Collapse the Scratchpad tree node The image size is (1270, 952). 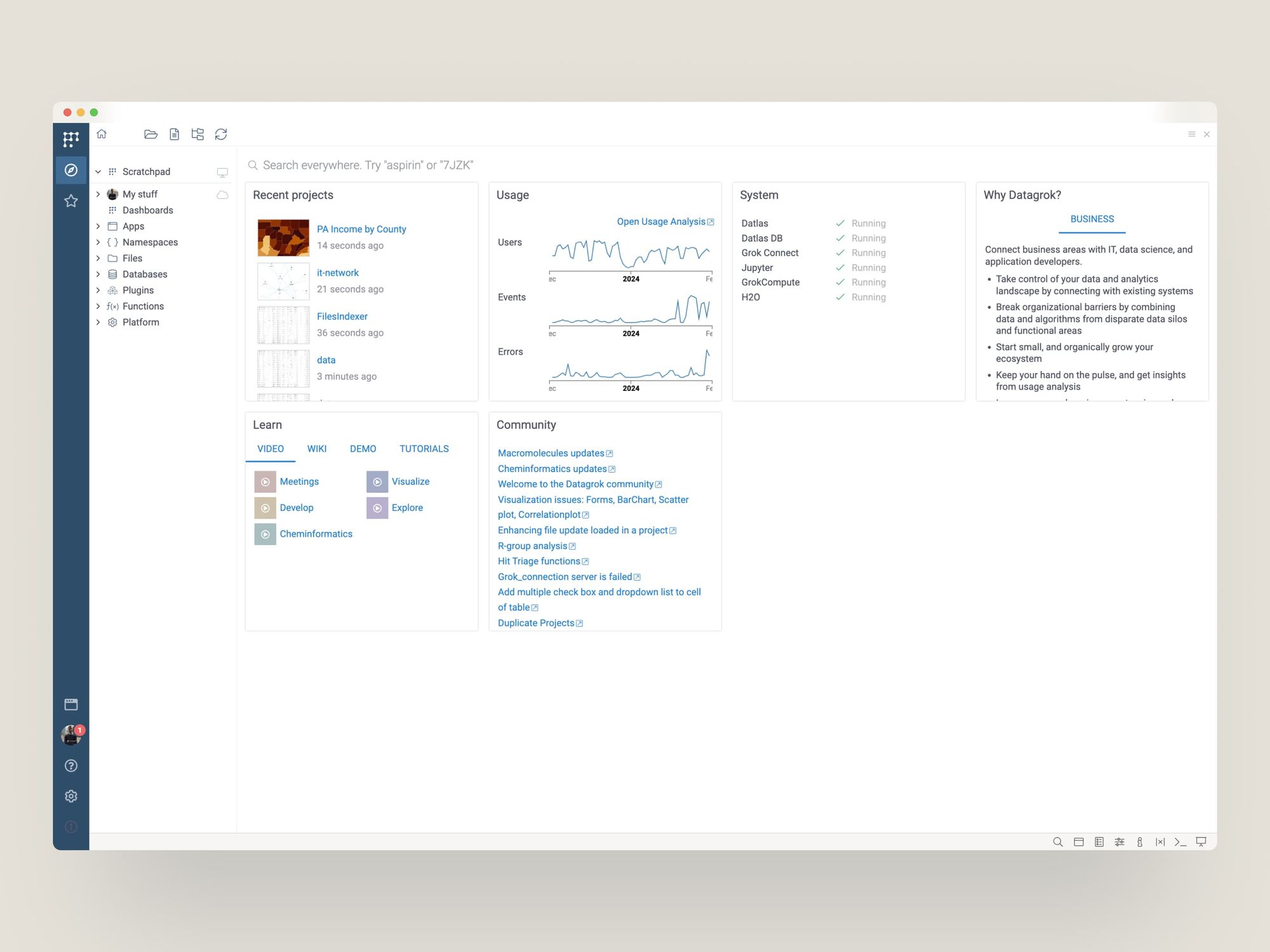click(x=98, y=172)
